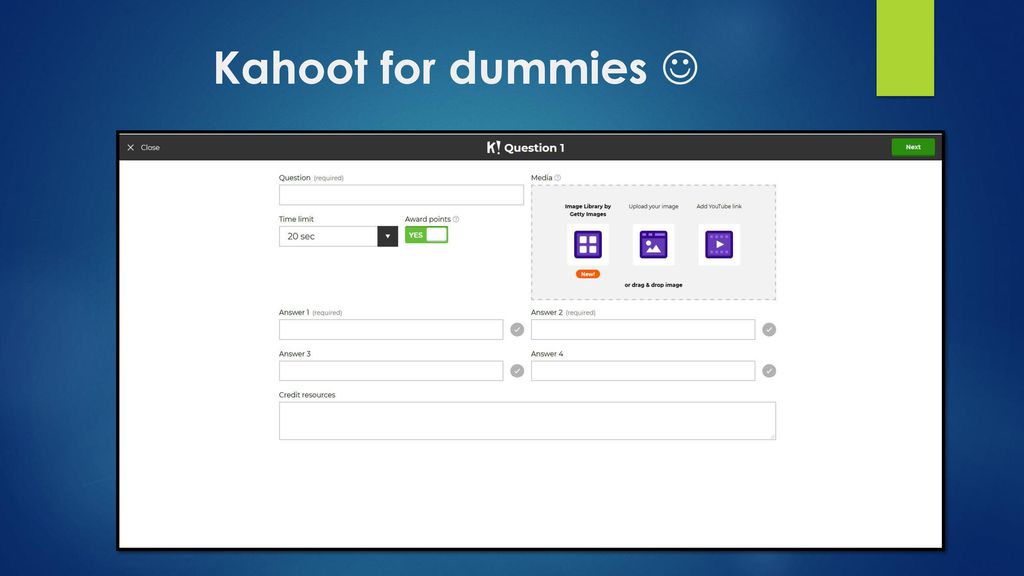This screenshot has height=576, width=1024.
Task: Toggle the Award points YES switch
Action: (x=426, y=235)
